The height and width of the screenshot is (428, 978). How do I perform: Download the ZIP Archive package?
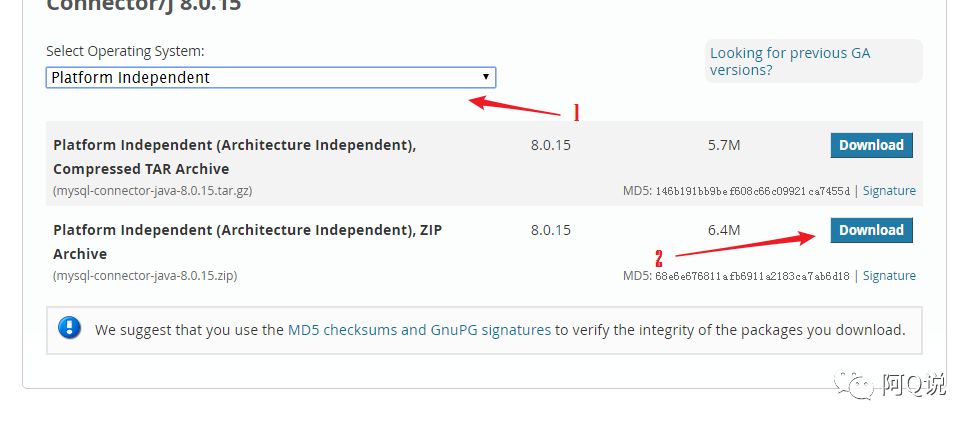click(x=871, y=230)
